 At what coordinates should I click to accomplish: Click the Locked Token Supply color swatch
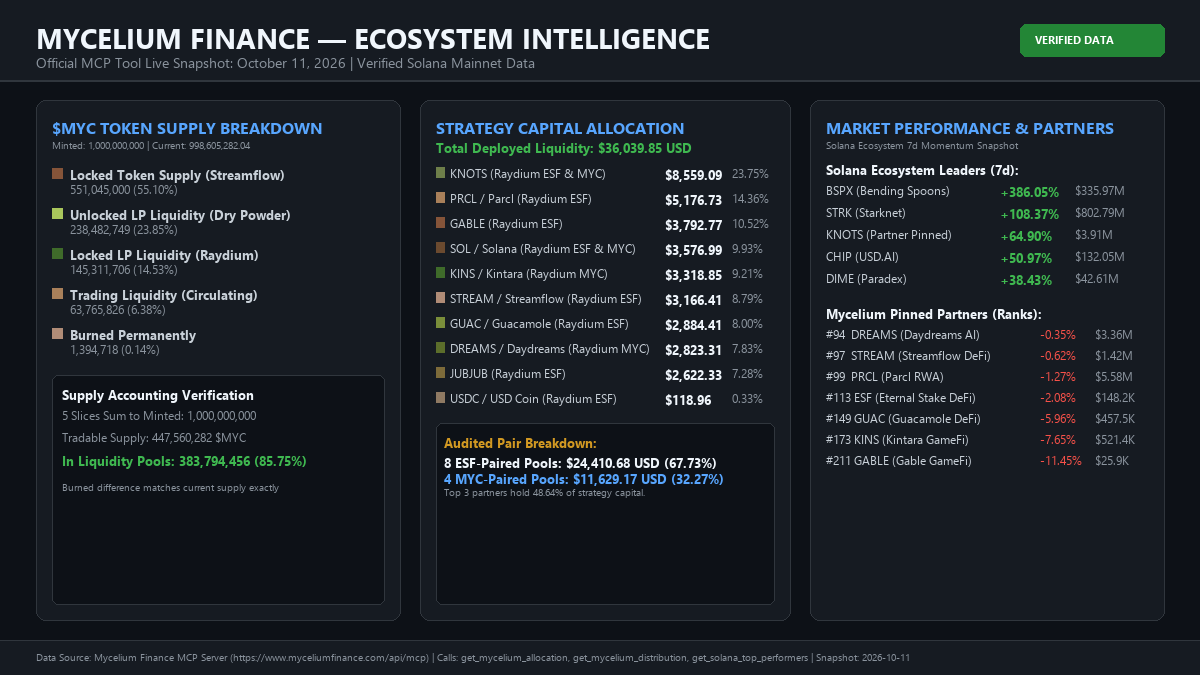[x=58, y=174]
